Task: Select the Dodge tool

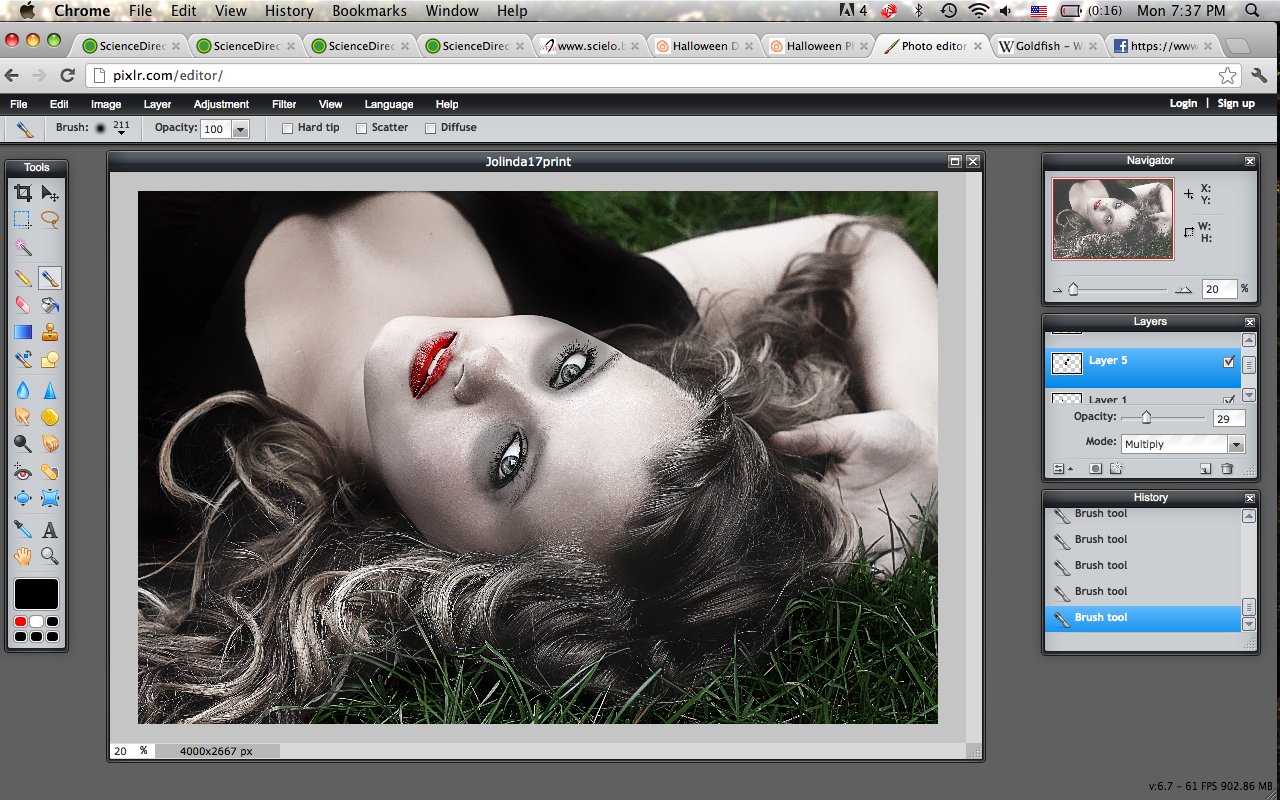Action: [x=23, y=443]
